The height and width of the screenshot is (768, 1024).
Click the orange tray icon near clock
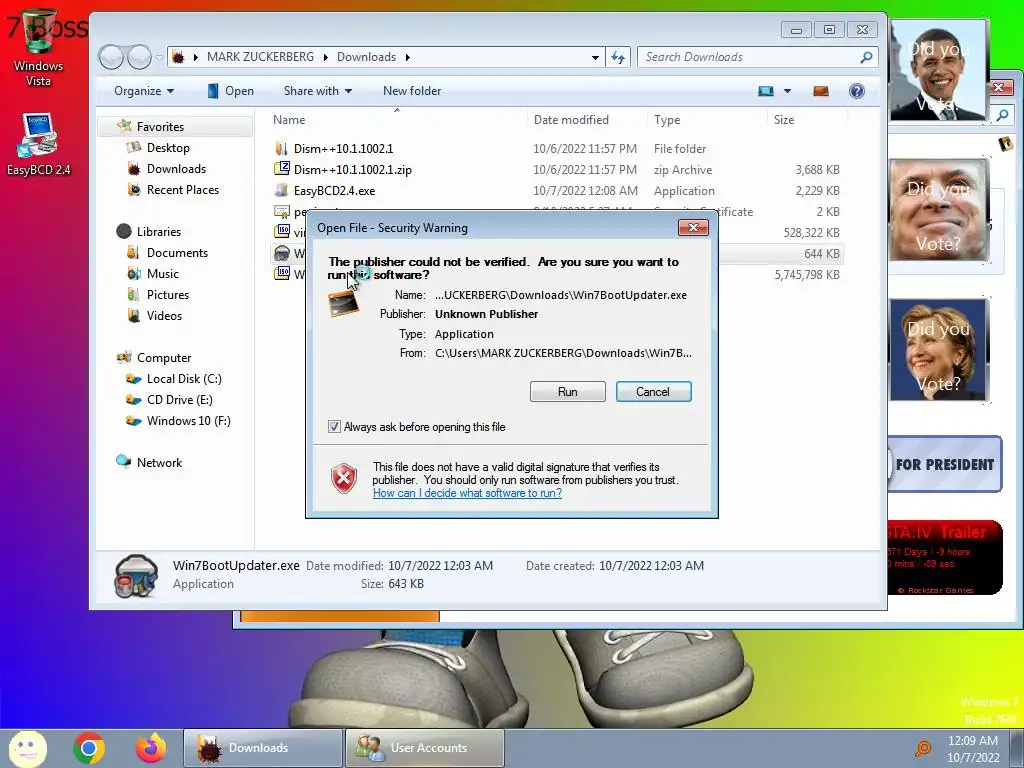tap(923, 748)
